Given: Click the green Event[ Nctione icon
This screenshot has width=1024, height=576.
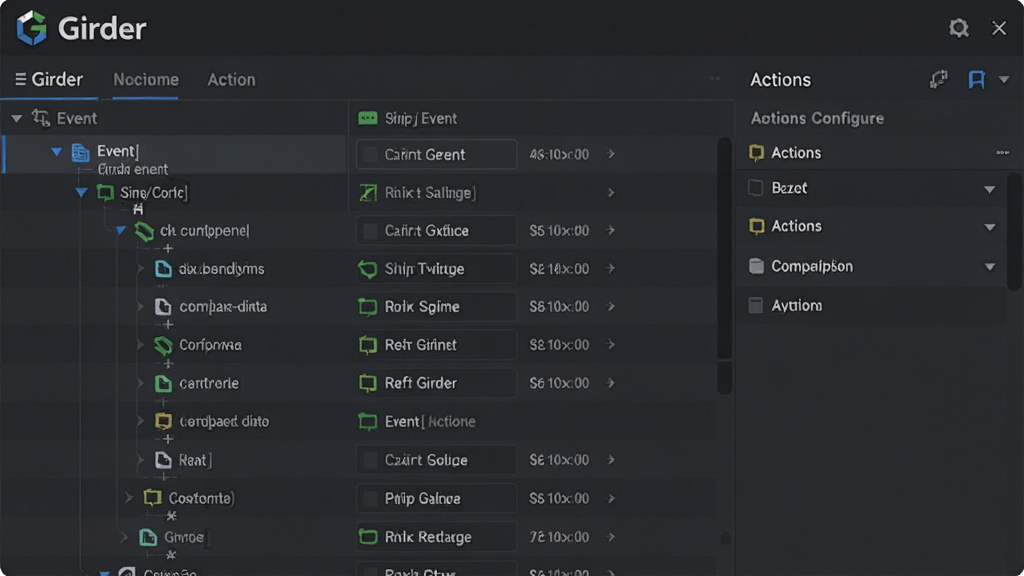Looking at the screenshot, I should tap(368, 422).
